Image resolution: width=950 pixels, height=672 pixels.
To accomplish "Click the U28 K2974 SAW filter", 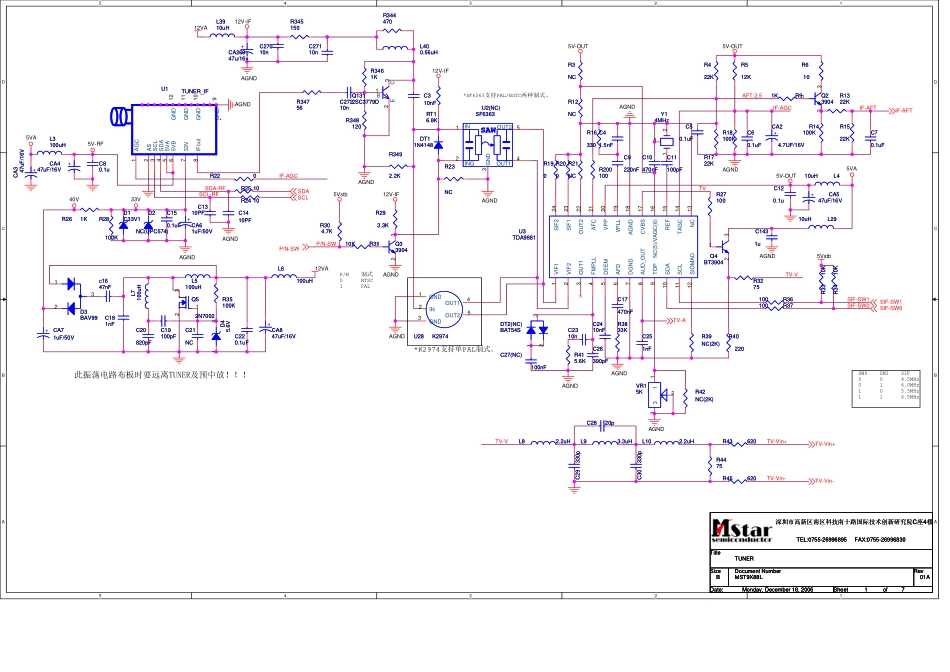I will 440,308.
